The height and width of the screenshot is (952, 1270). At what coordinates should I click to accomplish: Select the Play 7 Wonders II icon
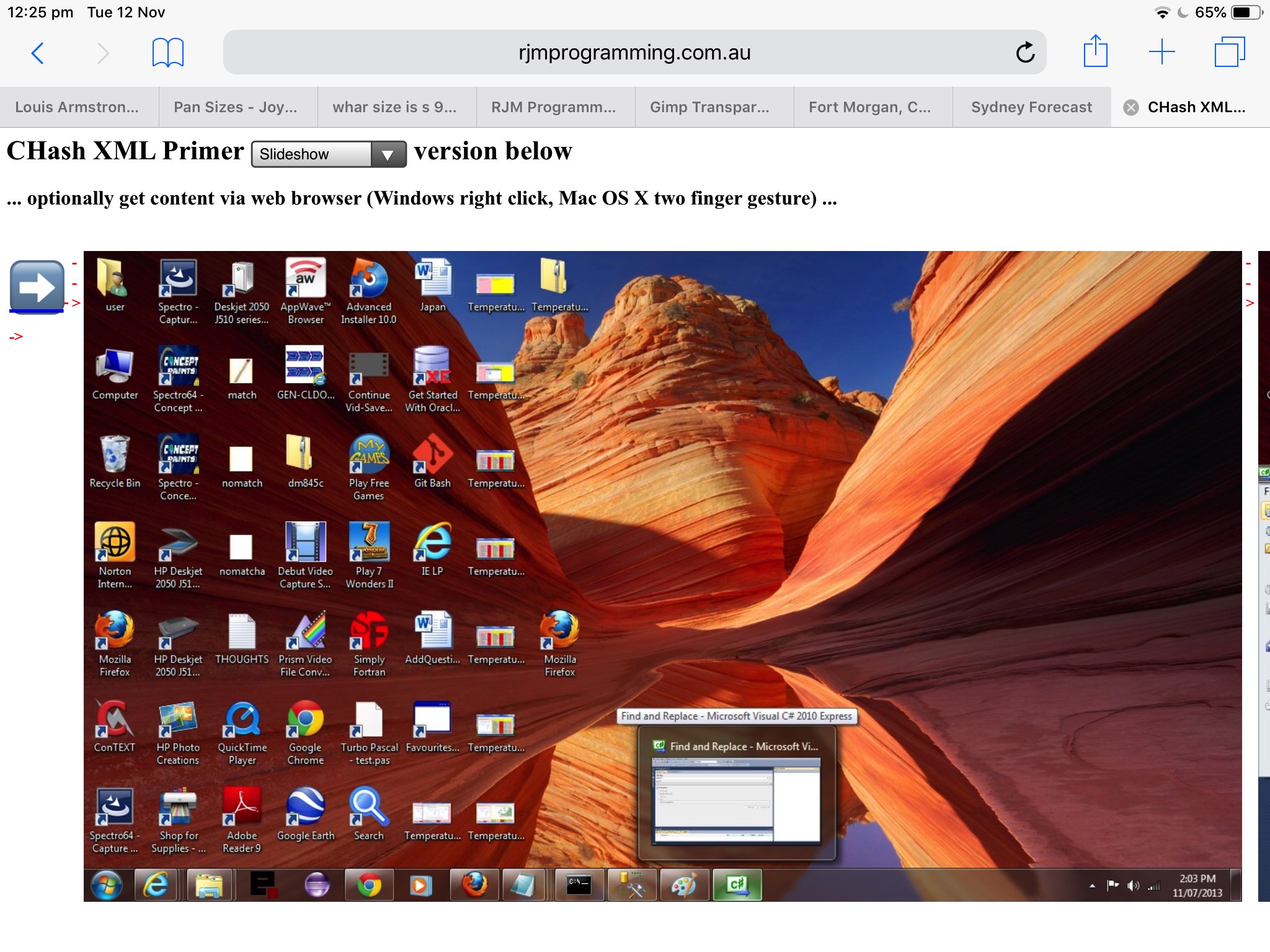(x=369, y=556)
